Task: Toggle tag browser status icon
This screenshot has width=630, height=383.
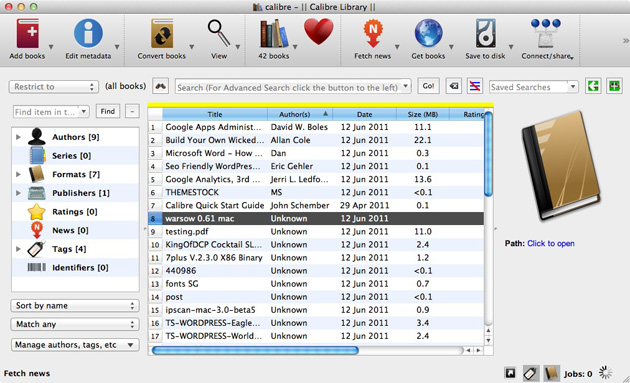Action: point(530,373)
